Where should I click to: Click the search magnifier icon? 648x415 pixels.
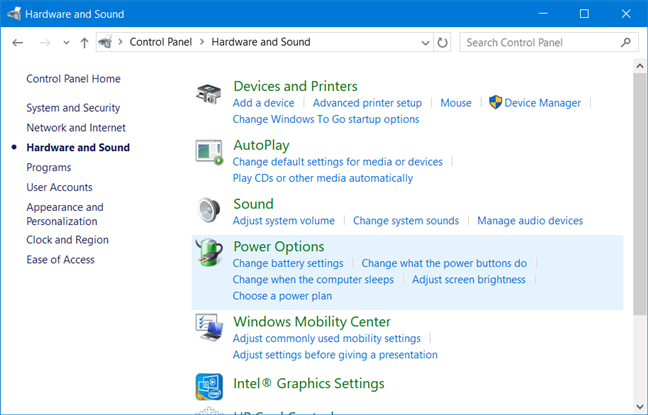coord(626,42)
